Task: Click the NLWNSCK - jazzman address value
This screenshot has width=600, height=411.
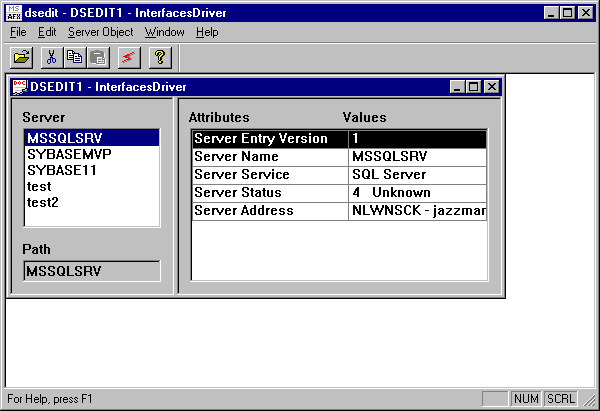Action: click(417, 211)
